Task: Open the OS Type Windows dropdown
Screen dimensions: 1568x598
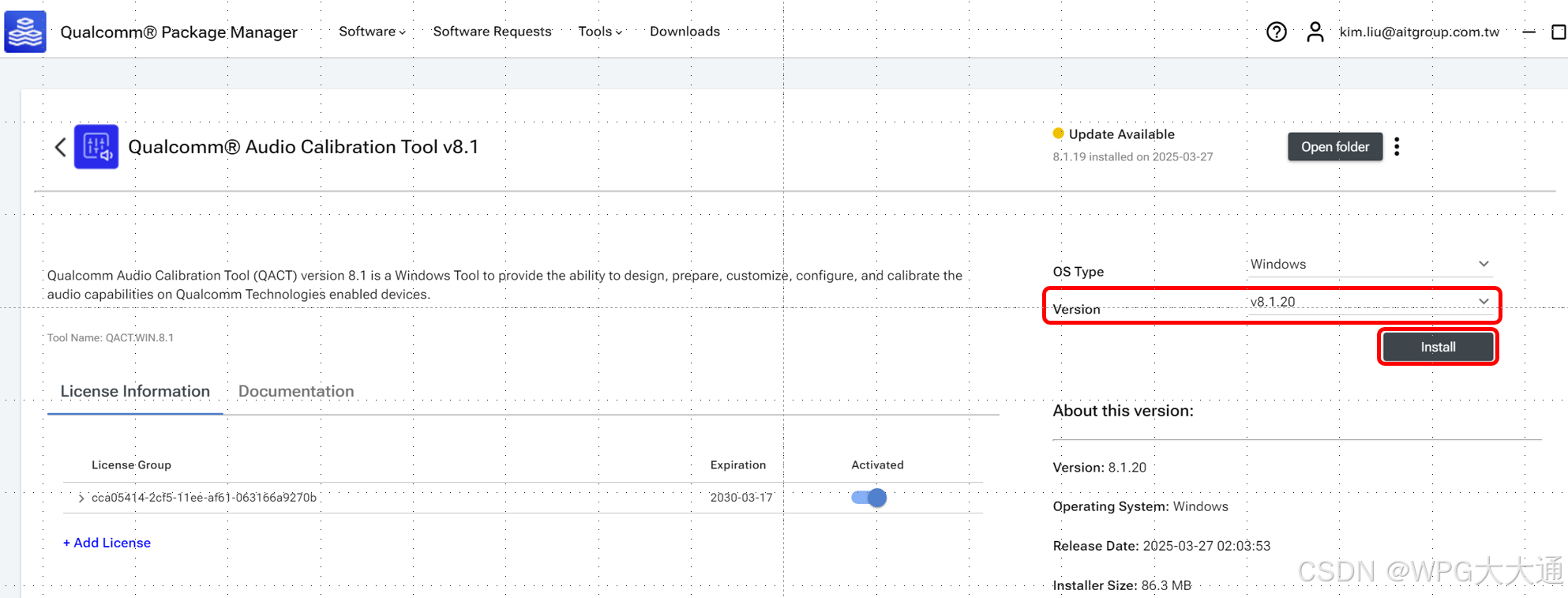Action: (1370, 264)
